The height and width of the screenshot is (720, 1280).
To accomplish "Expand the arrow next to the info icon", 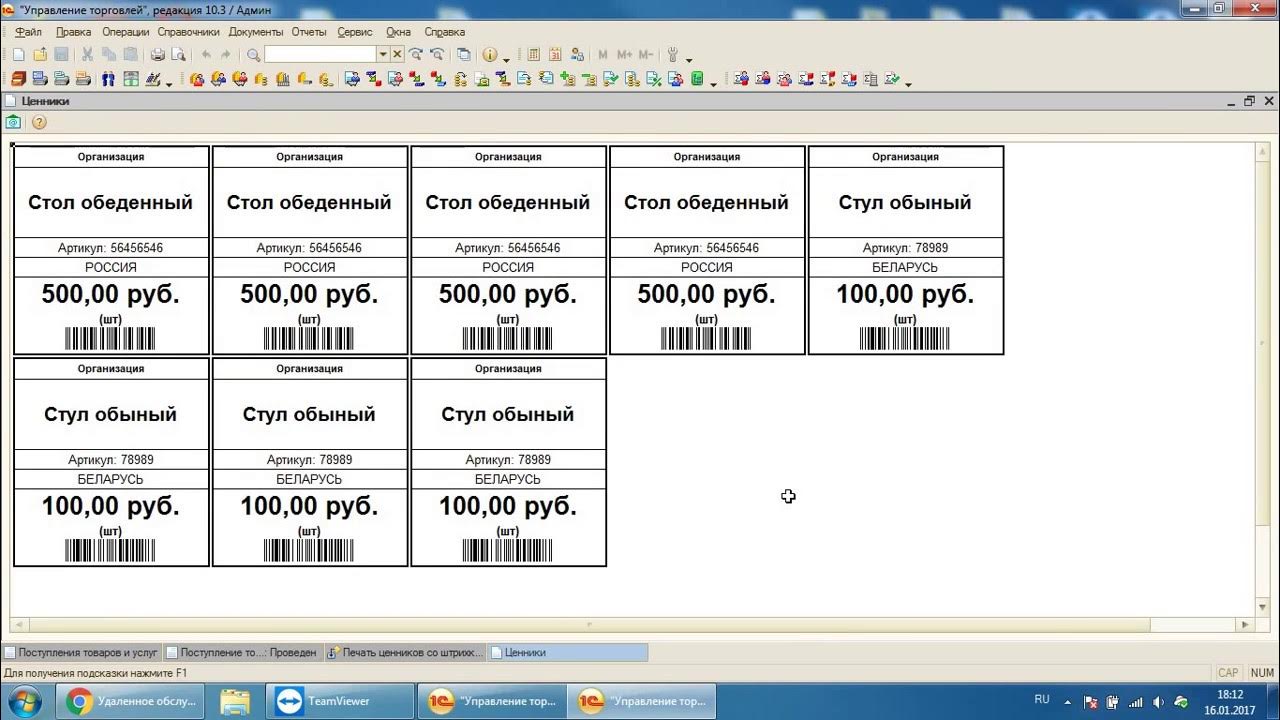I will point(507,58).
